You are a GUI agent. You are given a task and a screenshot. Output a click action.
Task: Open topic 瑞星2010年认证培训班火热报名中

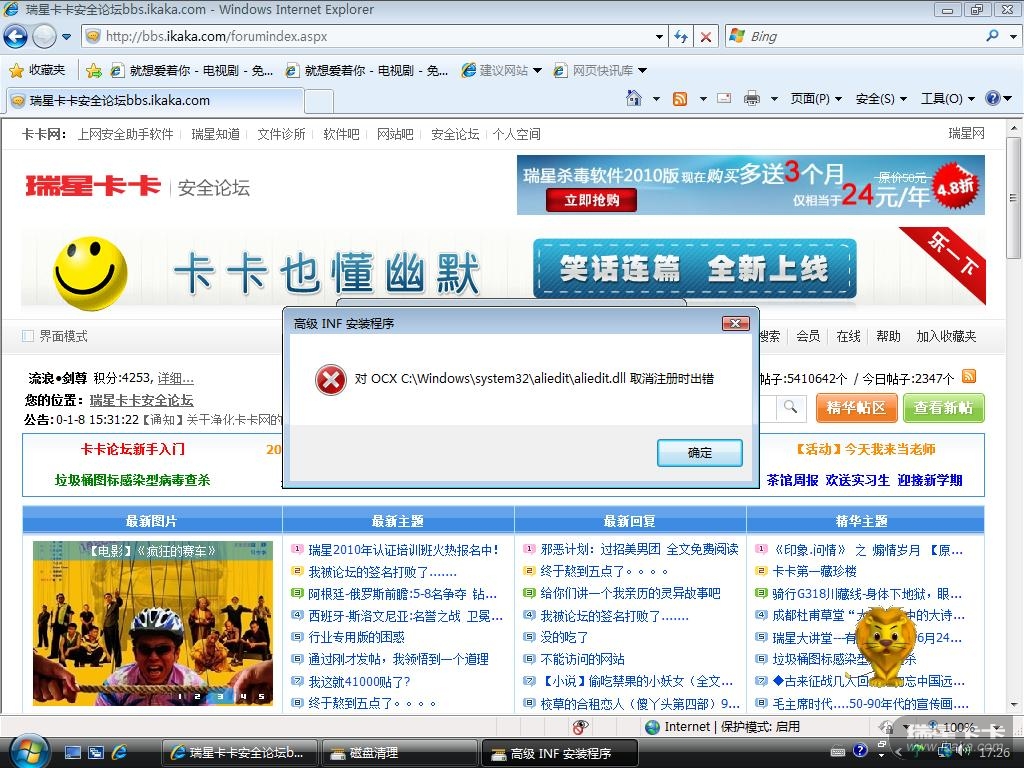point(403,550)
